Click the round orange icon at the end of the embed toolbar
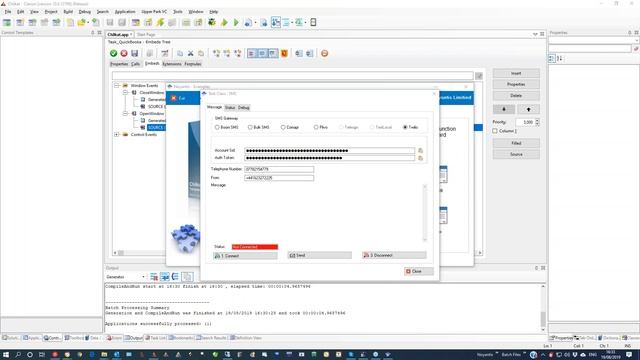Viewport: 640px width, 360px height. point(324,53)
